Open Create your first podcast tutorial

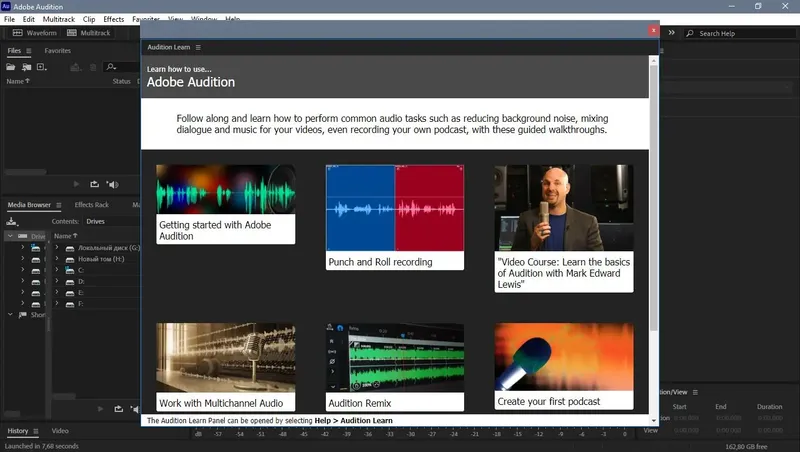(x=564, y=366)
